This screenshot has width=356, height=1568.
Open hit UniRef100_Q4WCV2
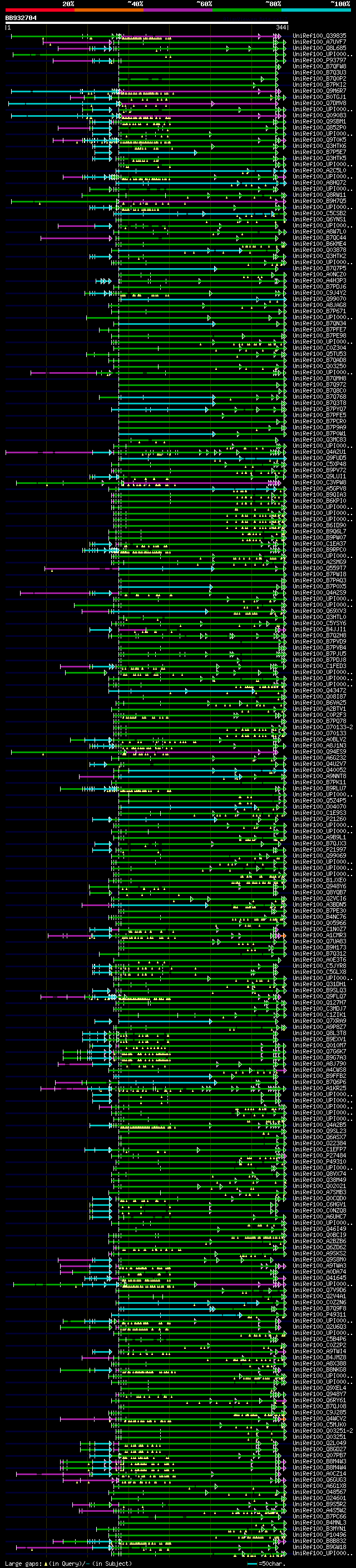coord(319,1418)
